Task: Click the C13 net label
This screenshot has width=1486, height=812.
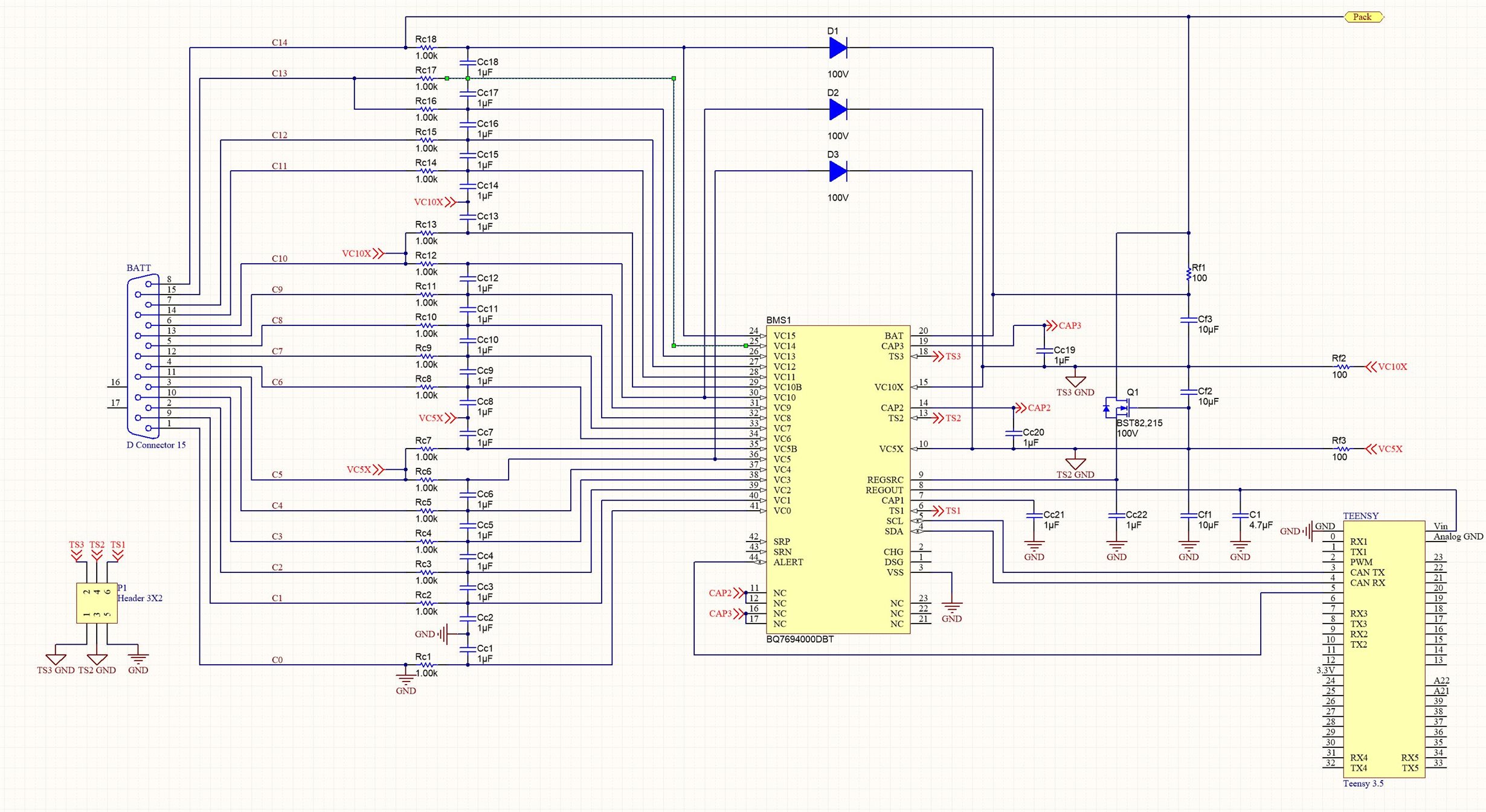Action: [x=279, y=73]
